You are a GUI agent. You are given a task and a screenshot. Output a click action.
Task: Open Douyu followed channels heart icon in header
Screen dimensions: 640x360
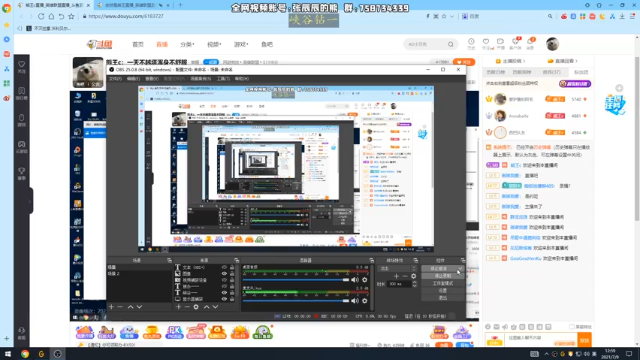[486, 42]
